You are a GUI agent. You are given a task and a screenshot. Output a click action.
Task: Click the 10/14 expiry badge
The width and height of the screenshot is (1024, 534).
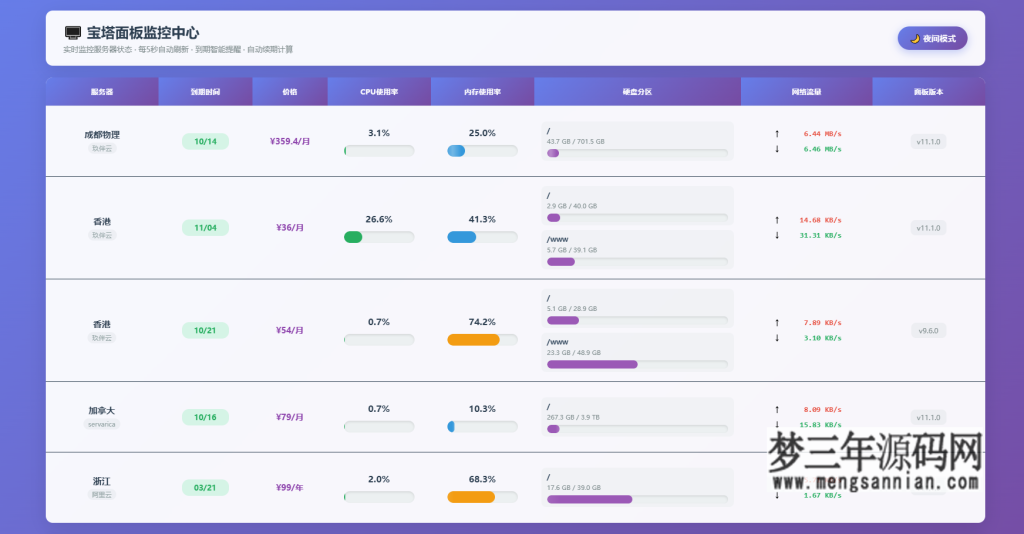coord(205,141)
